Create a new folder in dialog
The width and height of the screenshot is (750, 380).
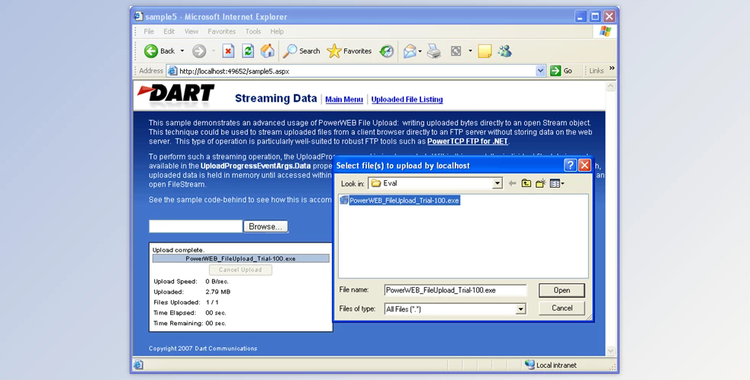point(540,183)
